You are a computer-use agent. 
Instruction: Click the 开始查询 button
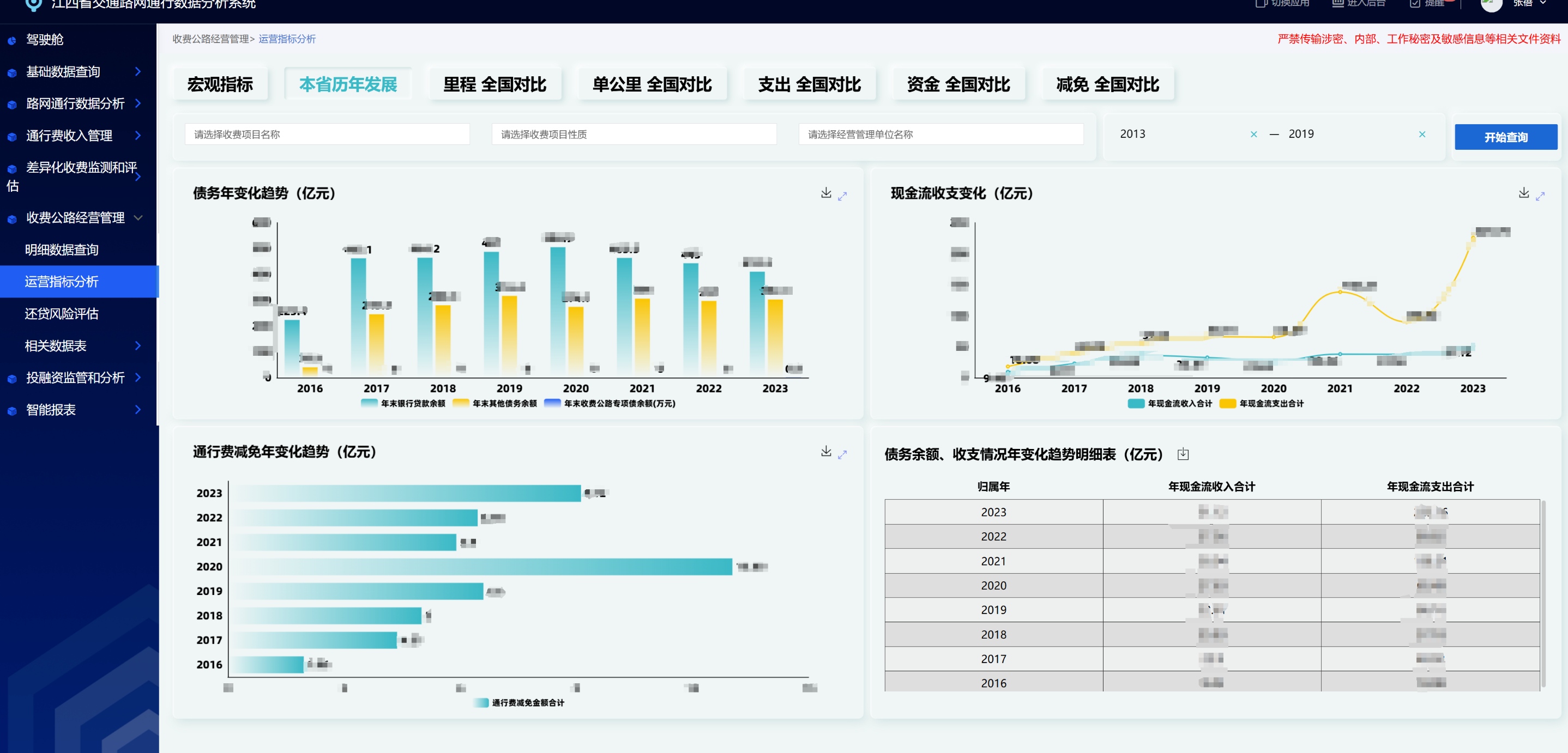click(1506, 137)
